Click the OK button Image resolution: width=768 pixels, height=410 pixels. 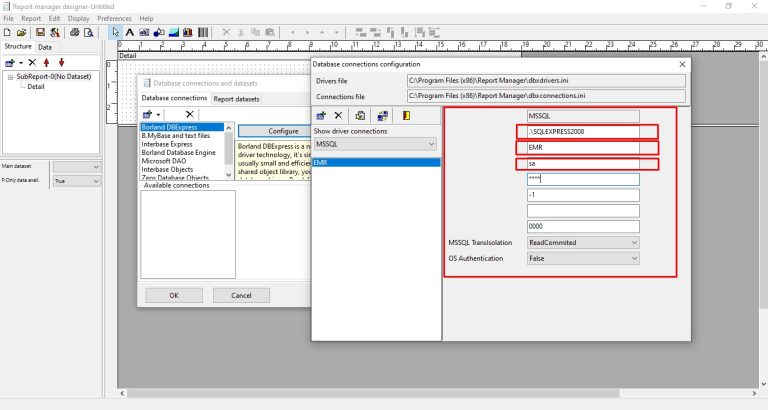click(173, 295)
